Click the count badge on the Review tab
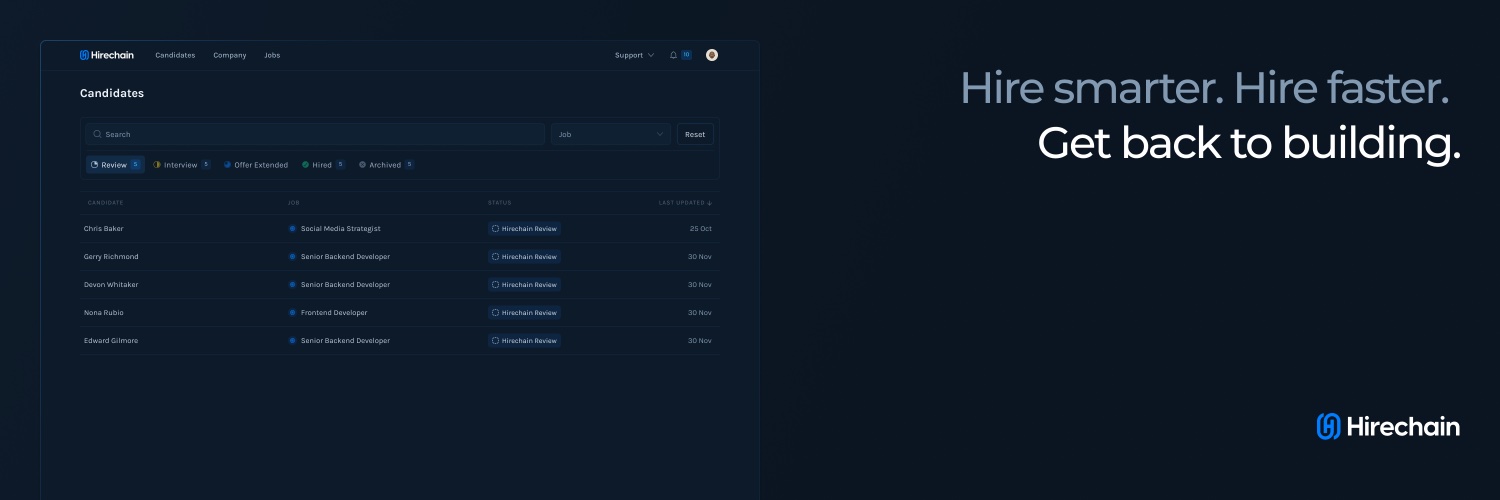This screenshot has width=1500, height=500. click(x=135, y=164)
